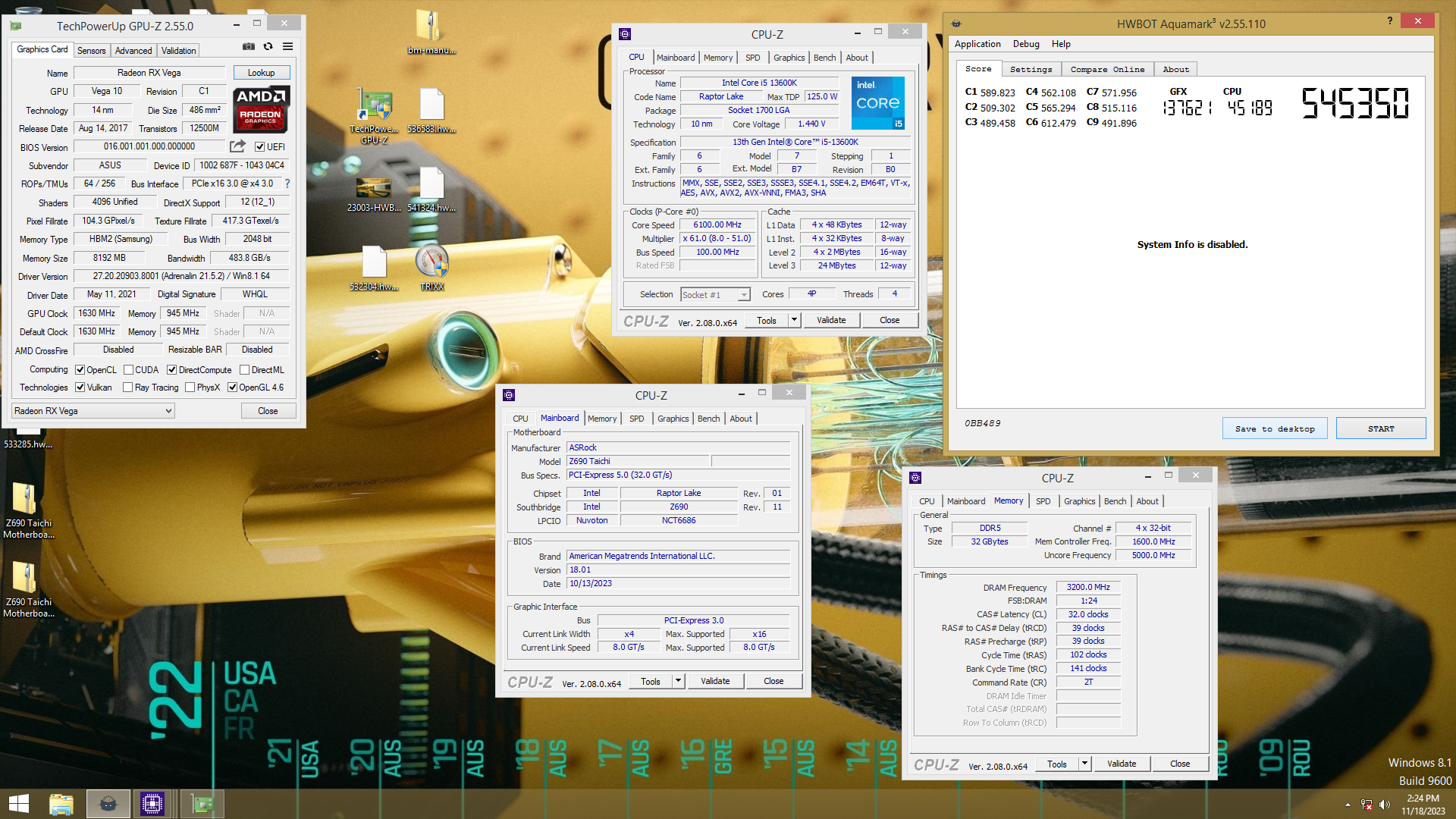Click the Aquamark score 545350 display
The height and width of the screenshot is (819, 1456).
(x=1355, y=103)
